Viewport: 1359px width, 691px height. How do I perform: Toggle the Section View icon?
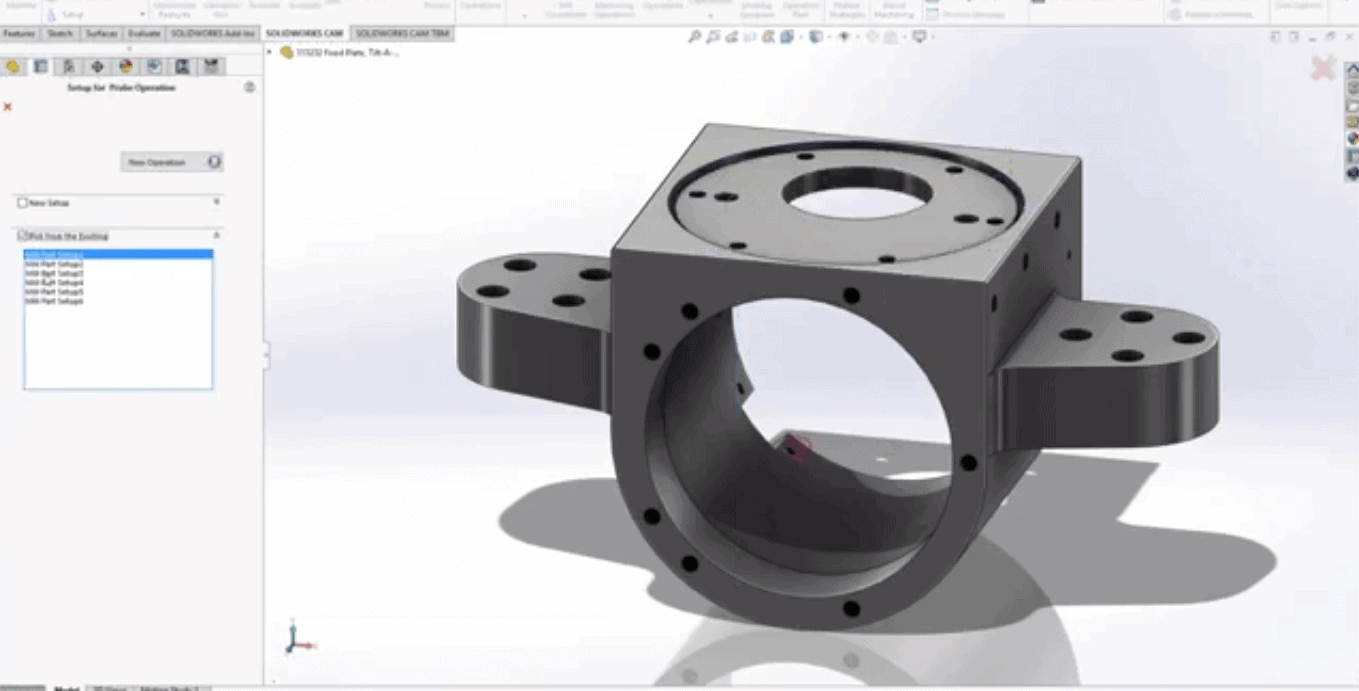750,37
